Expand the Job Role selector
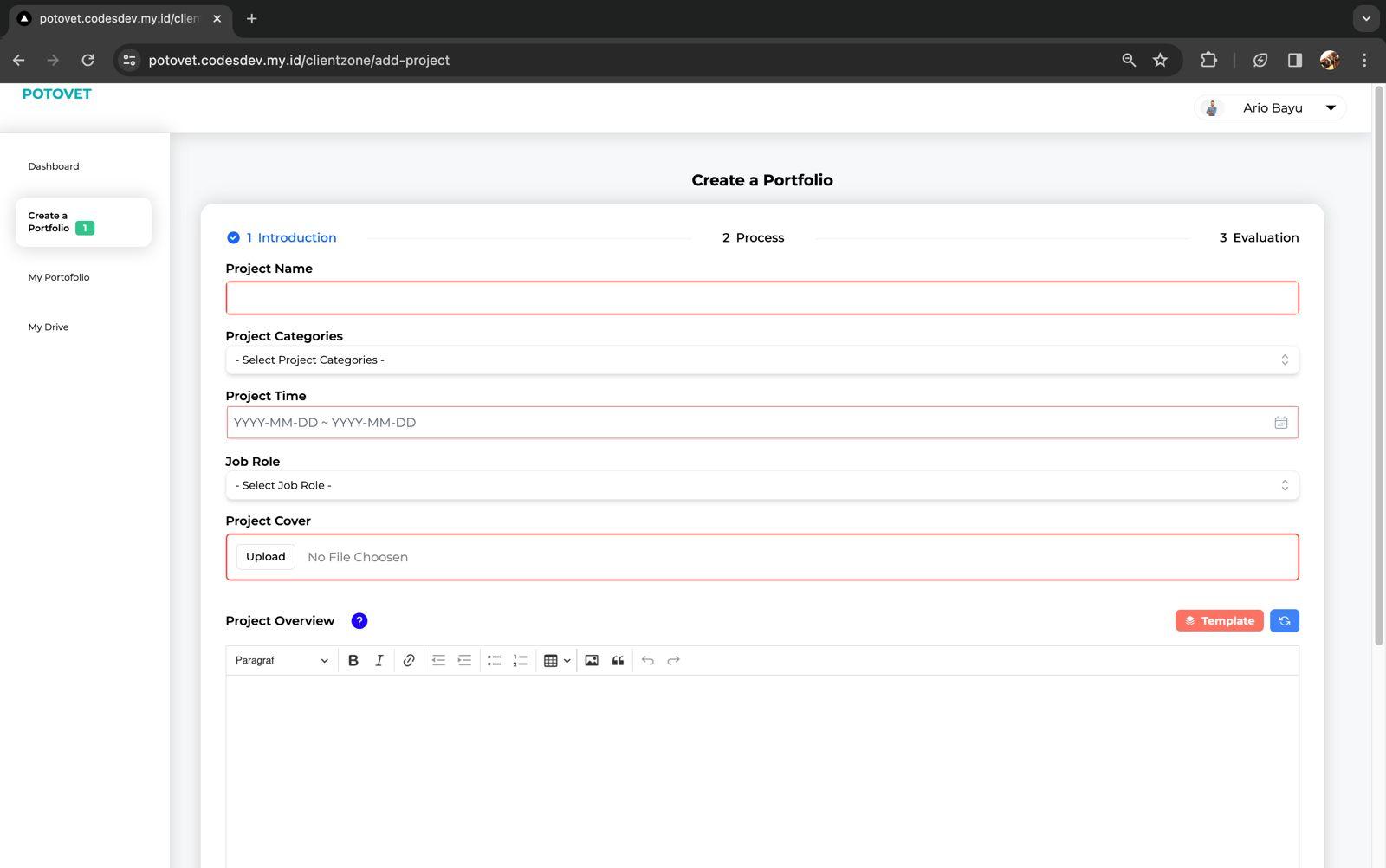 click(761, 485)
